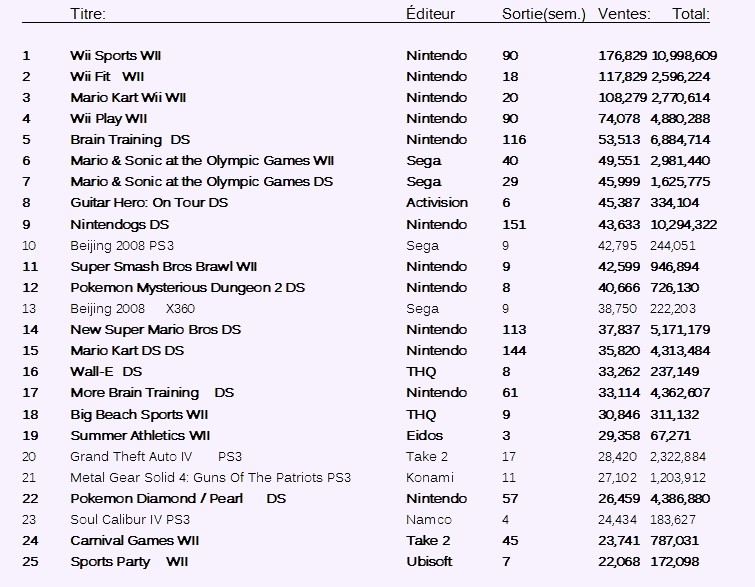Select the Wii Sports WII title
This screenshot has height=587, width=755.
point(116,56)
